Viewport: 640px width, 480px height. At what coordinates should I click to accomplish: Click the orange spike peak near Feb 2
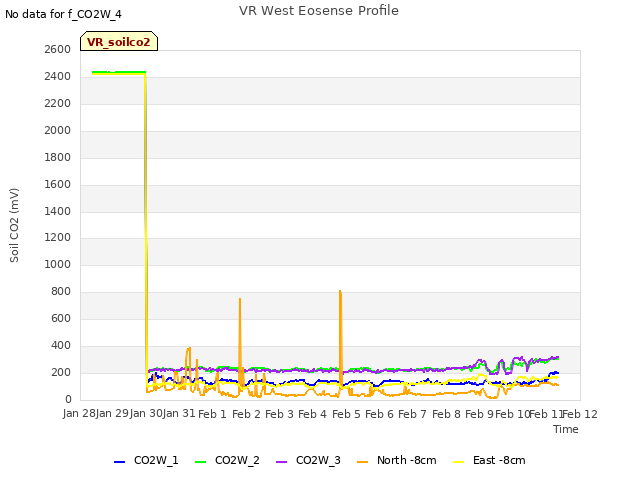click(240, 299)
